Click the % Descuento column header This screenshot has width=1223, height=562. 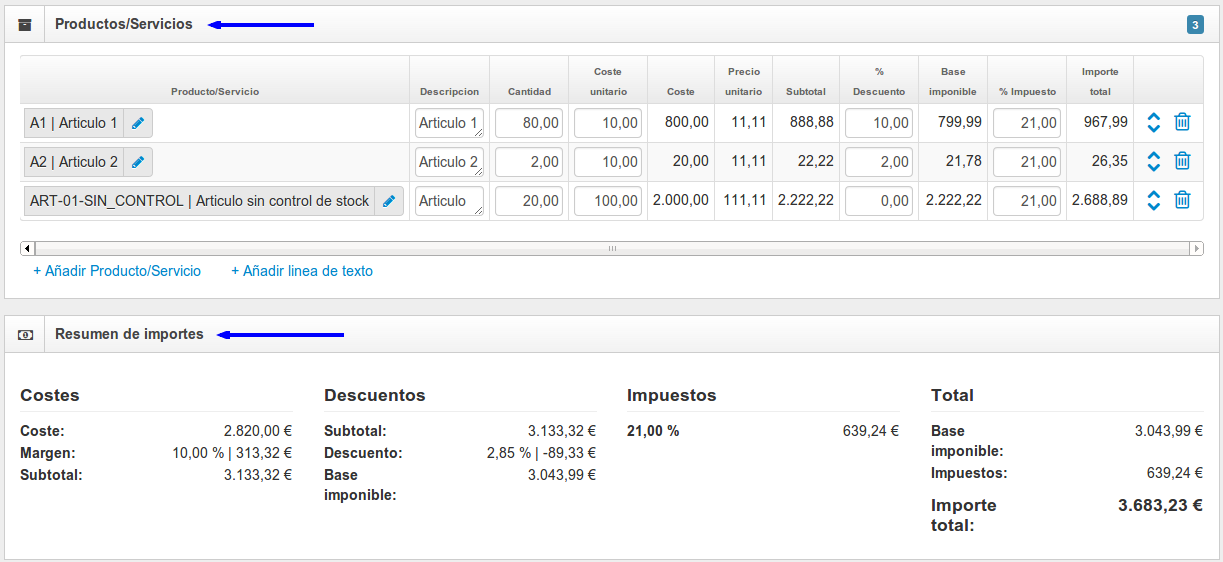[x=879, y=82]
